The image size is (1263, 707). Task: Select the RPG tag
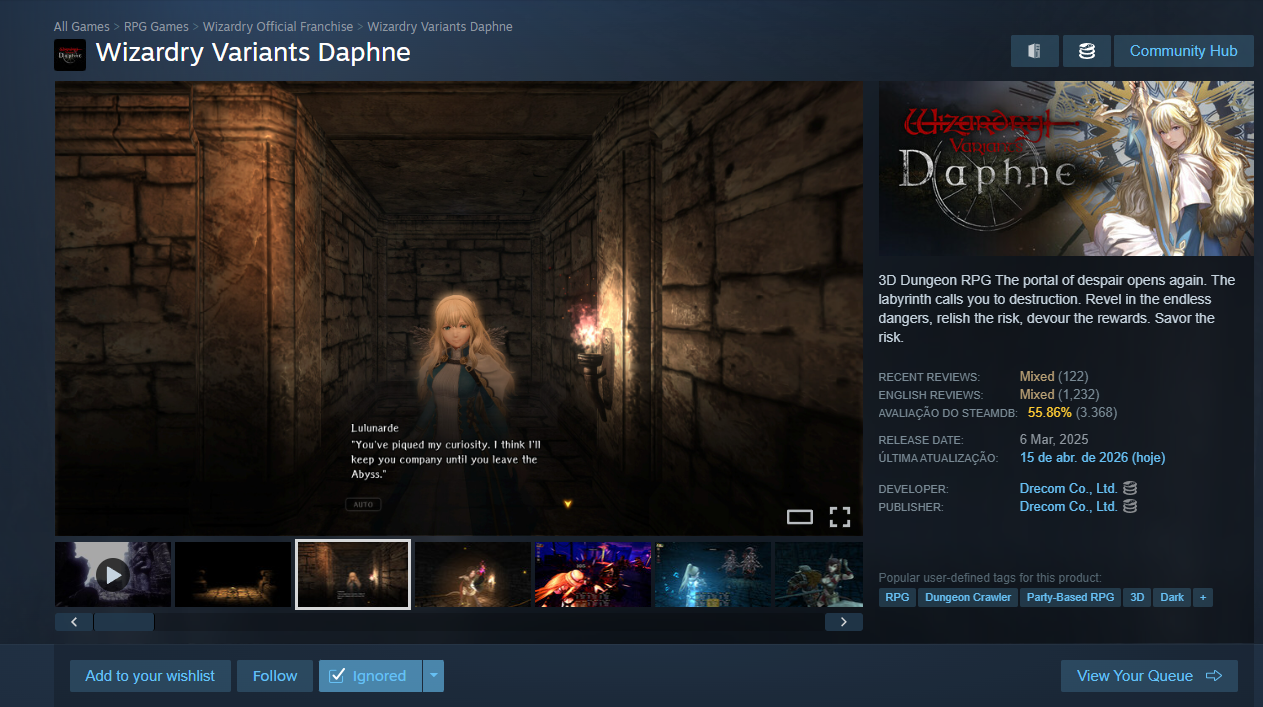point(897,597)
